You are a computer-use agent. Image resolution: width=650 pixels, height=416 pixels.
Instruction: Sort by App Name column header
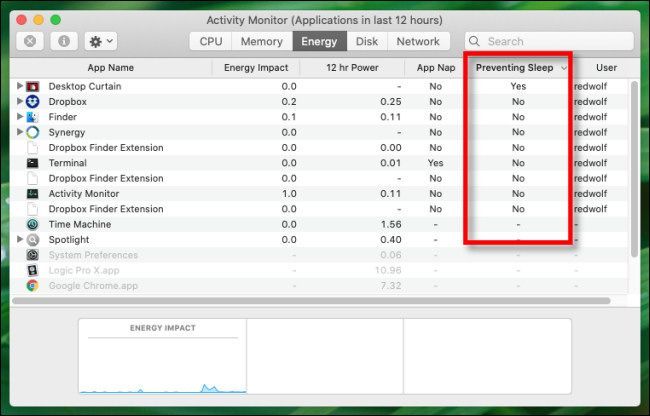pyautogui.click(x=111, y=68)
